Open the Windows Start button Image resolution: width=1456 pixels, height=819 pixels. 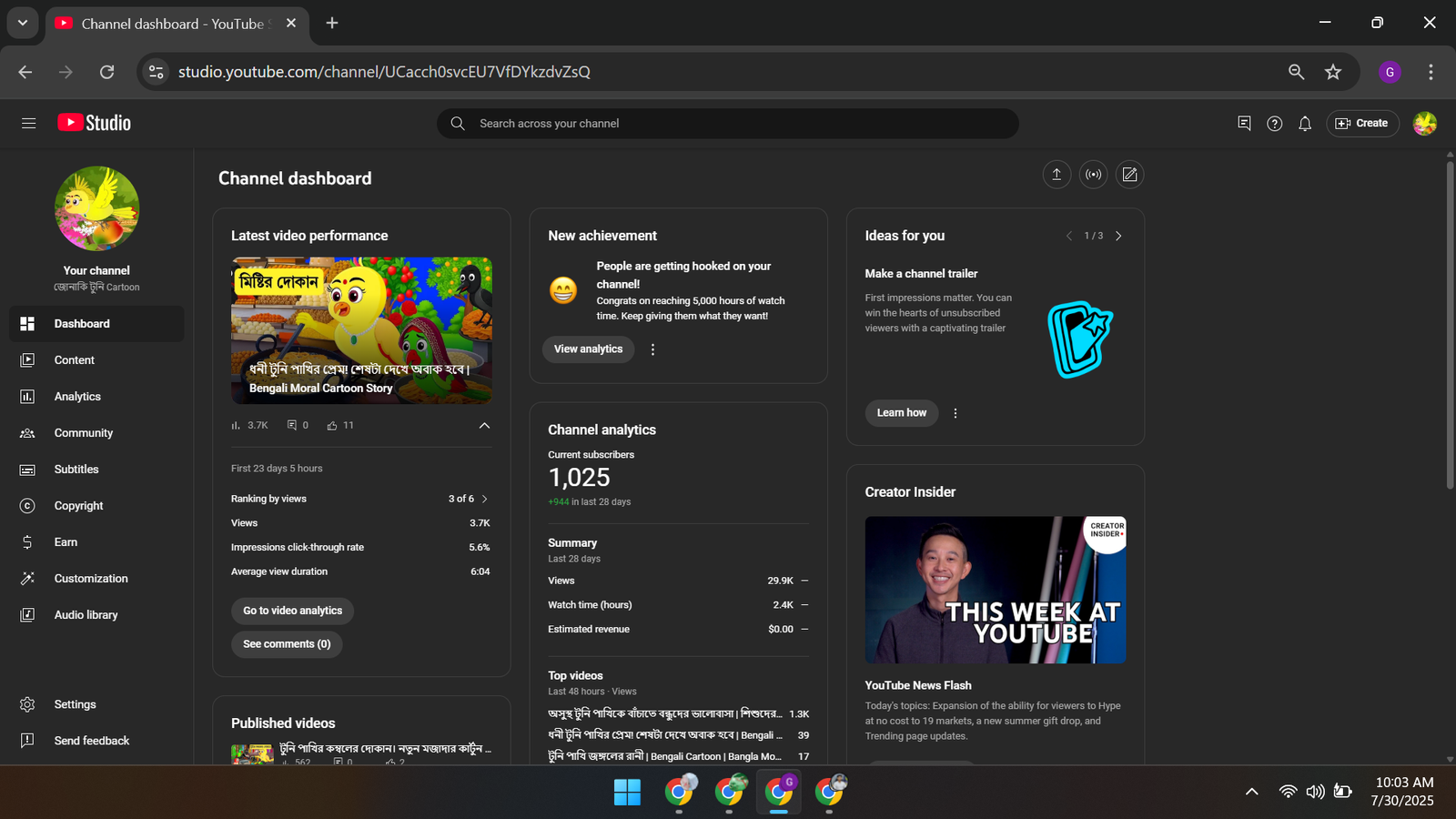pyautogui.click(x=627, y=793)
